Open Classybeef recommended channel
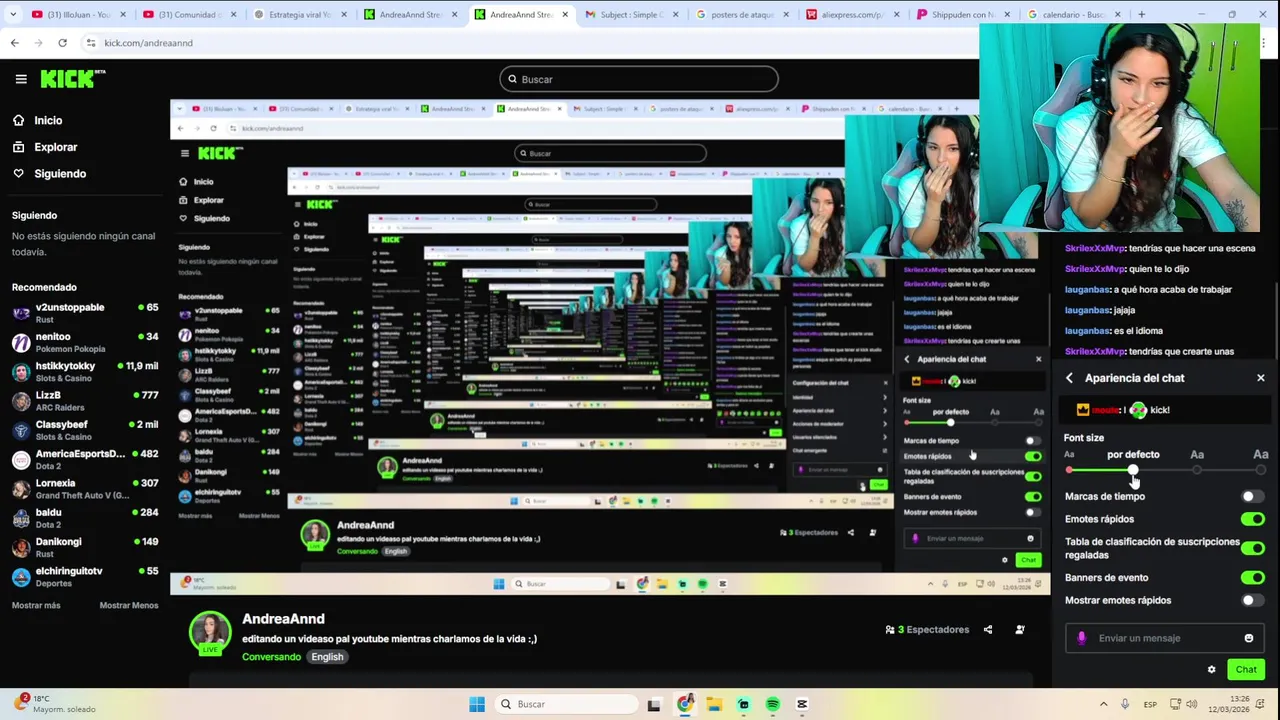 [x=85, y=430]
